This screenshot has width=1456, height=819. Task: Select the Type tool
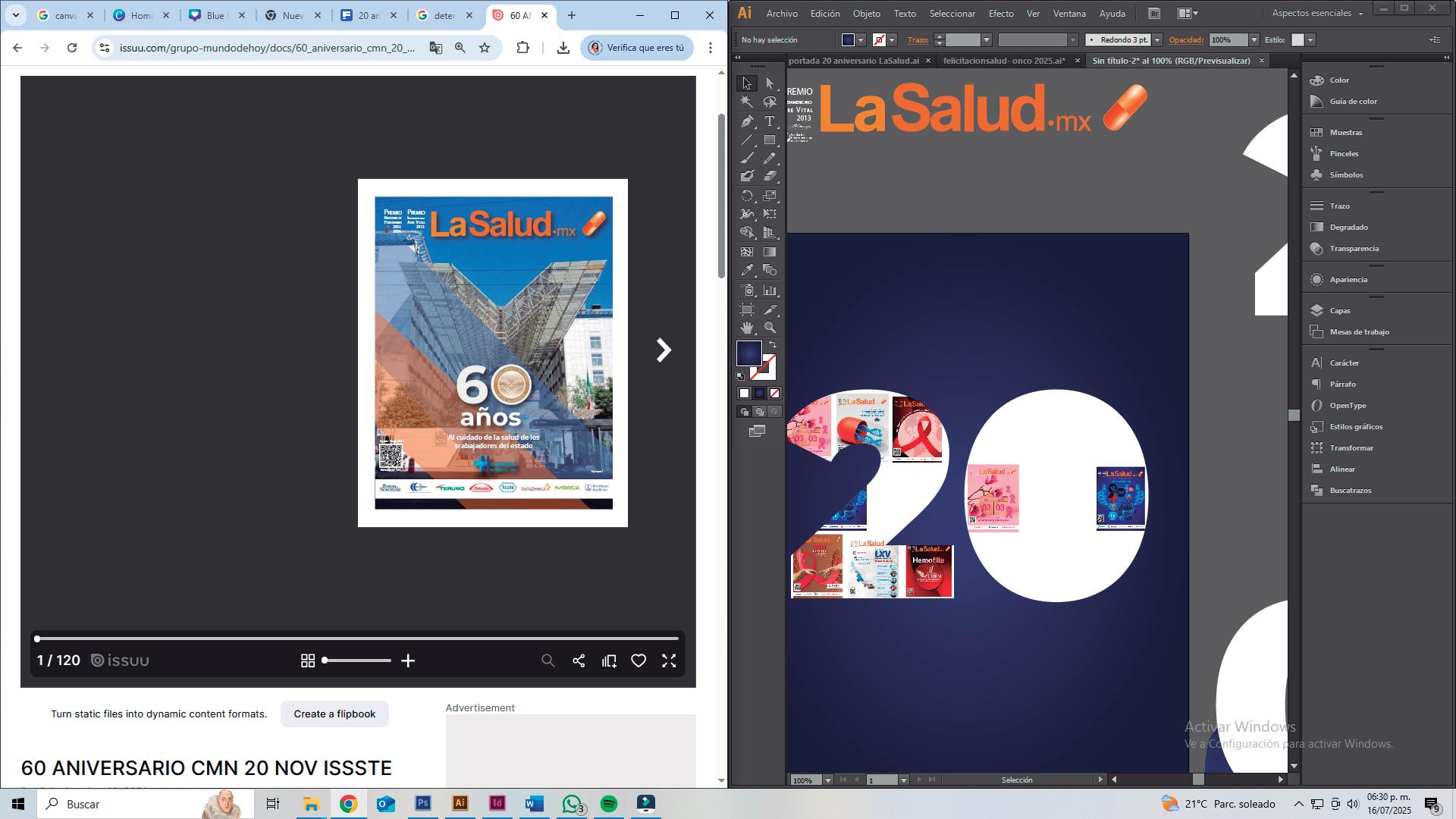770,121
